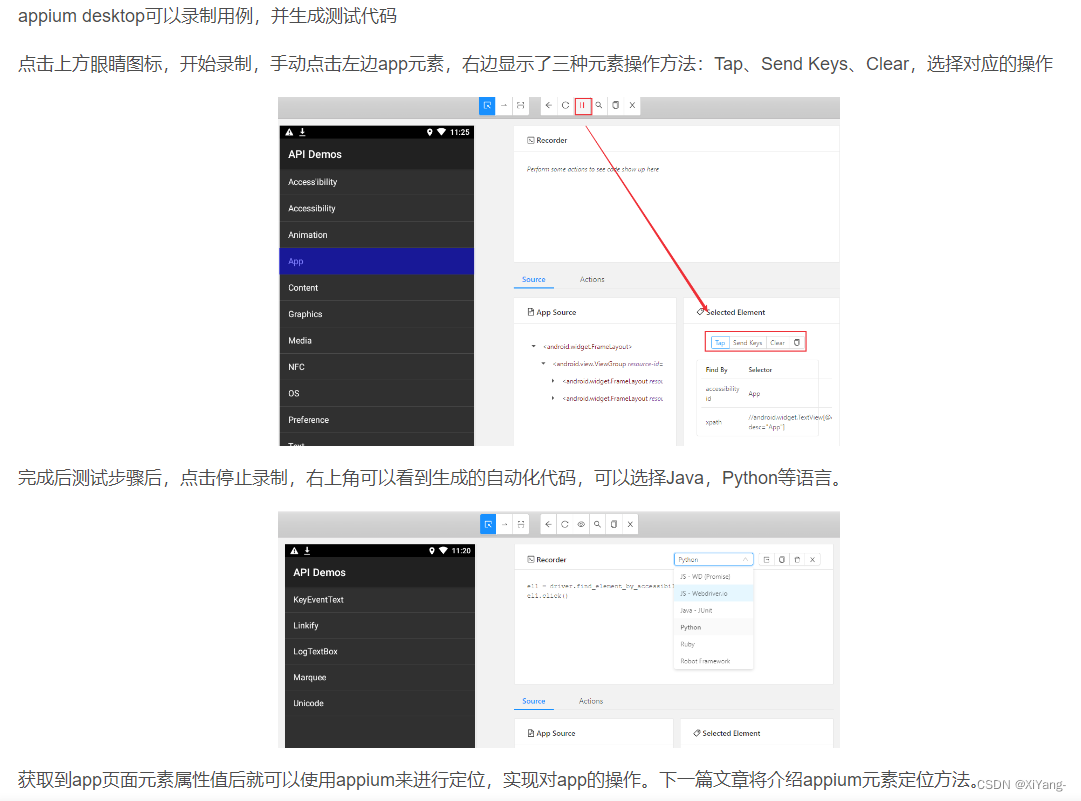
Task: Open the Actions tab in the 11:20 screenshot
Action: [x=591, y=701]
